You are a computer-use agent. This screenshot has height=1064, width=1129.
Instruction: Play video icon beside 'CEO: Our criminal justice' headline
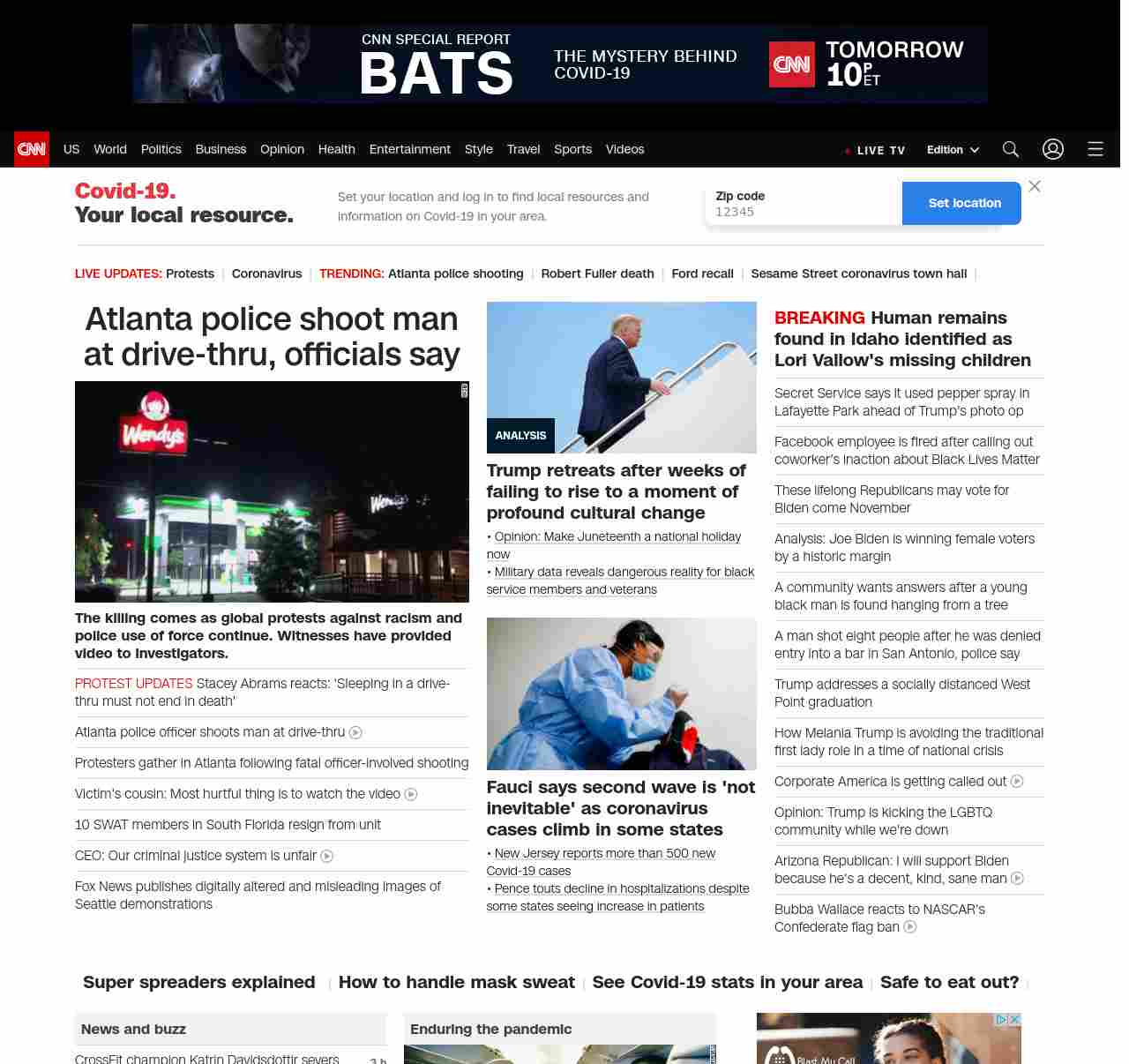click(327, 856)
